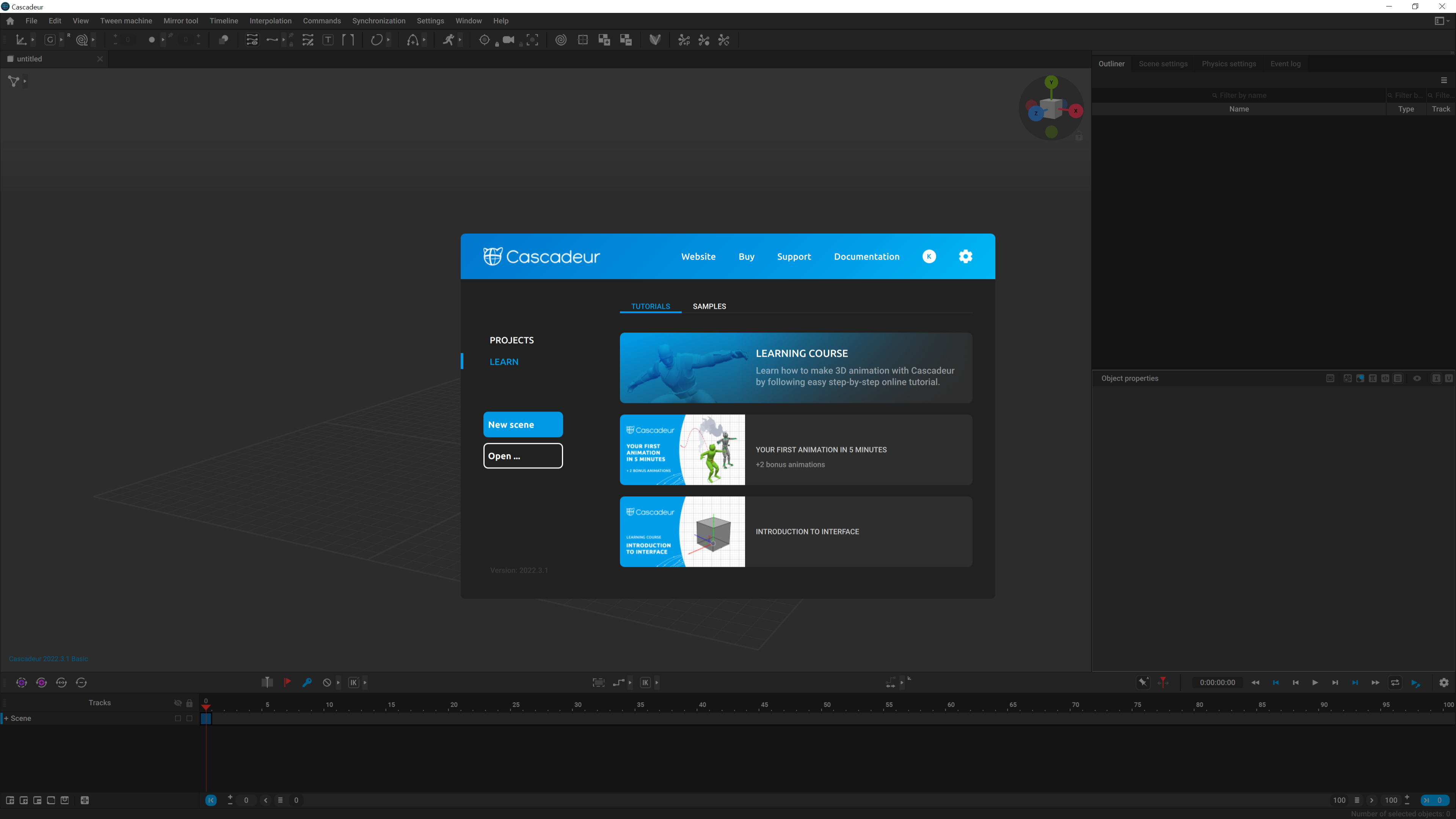1456x819 pixels.
Task: Click the camera icon in the top toolbar
Action: pyautogui.click(x=508, y=40)
